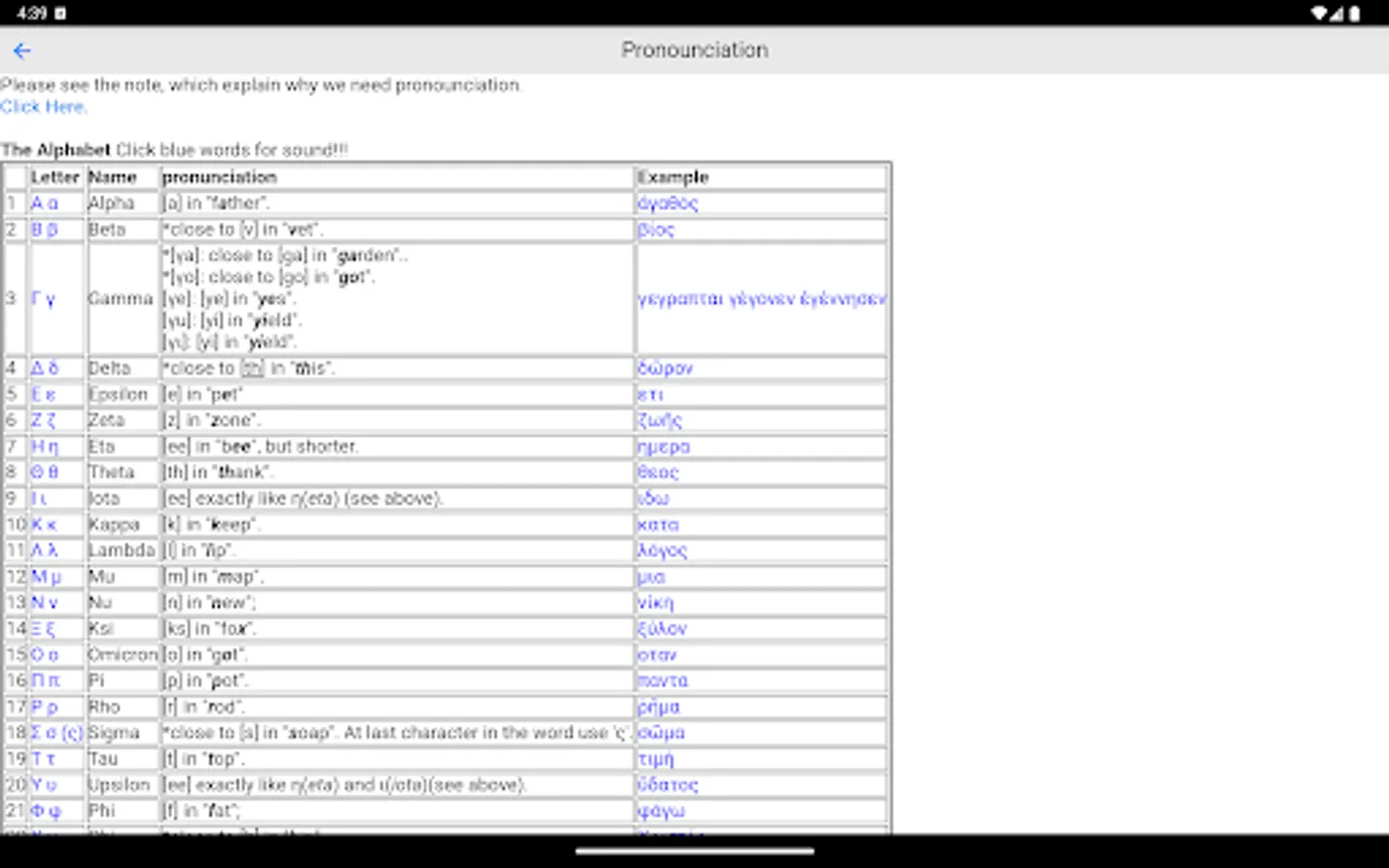This screenshot has height=868, width=1389.
Task: Play sound for letter Tau 'Τ τ'
Action: [x=43, y=759]
